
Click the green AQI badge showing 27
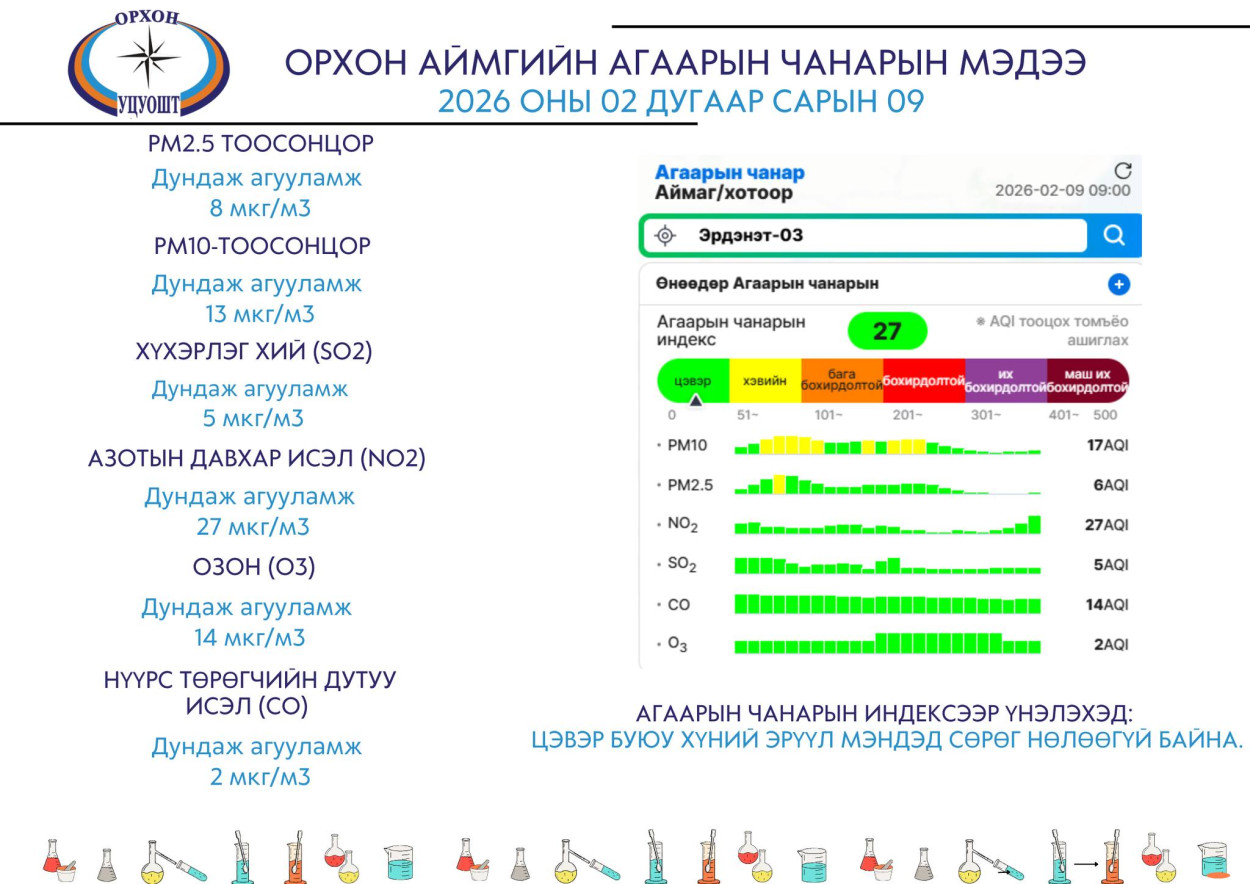pyautogui.click(x=887, y=331)
